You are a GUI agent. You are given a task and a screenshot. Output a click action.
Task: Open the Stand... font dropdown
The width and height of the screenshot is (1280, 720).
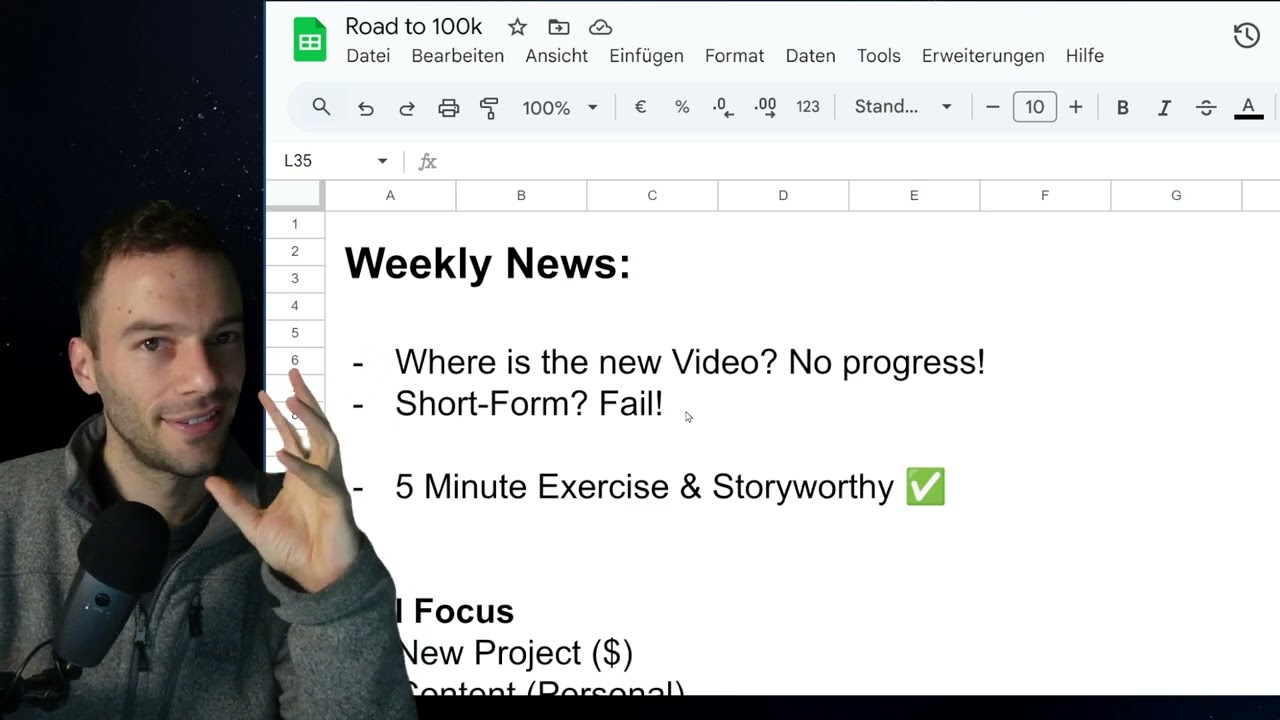click(902, 107)
